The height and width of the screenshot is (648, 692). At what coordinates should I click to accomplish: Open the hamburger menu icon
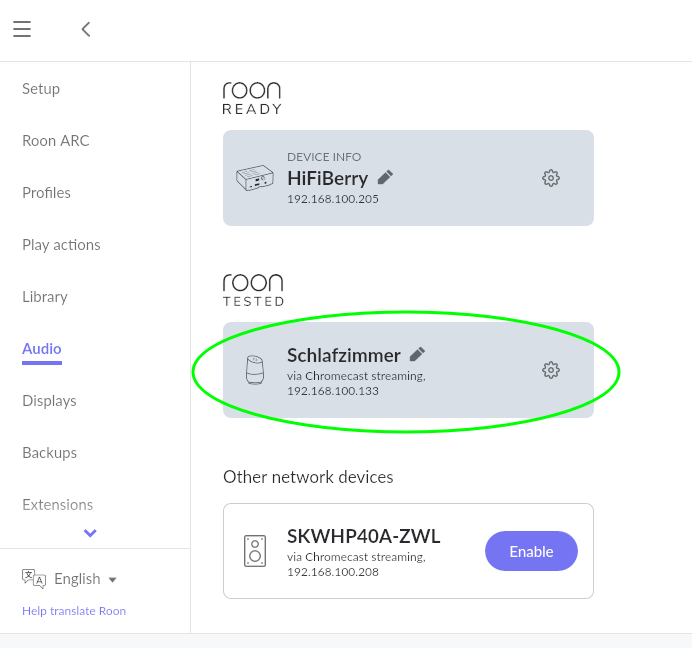pyautogui.click(x=22, y=29)
